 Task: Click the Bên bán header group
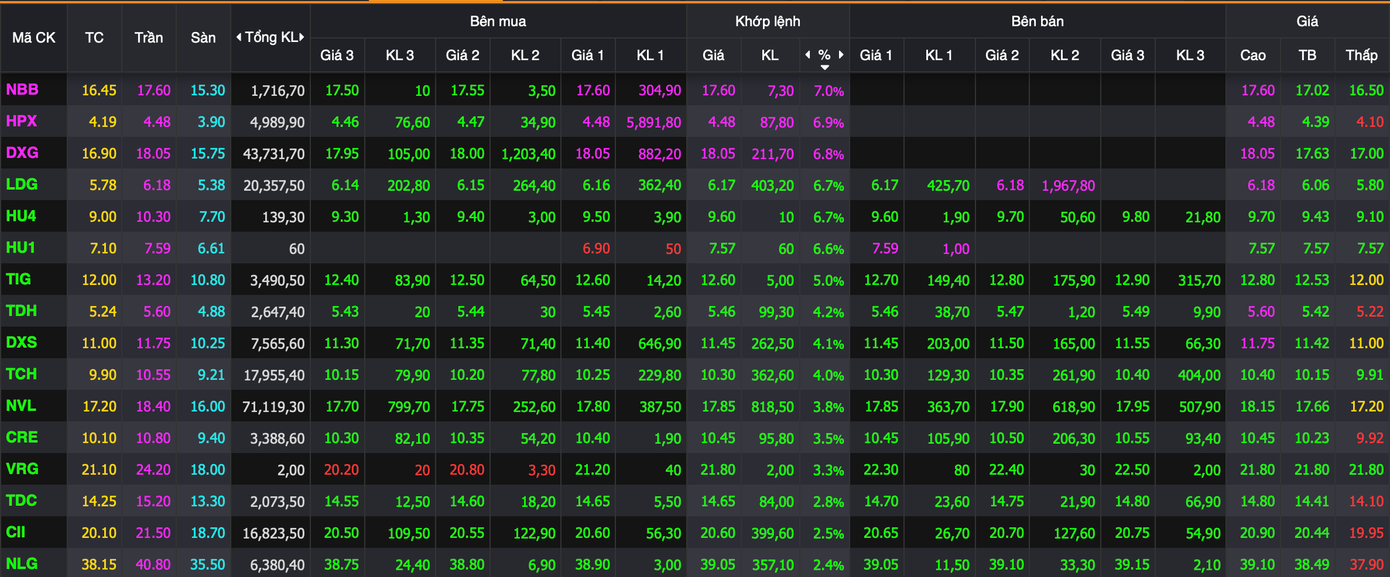pos(1037,21)
